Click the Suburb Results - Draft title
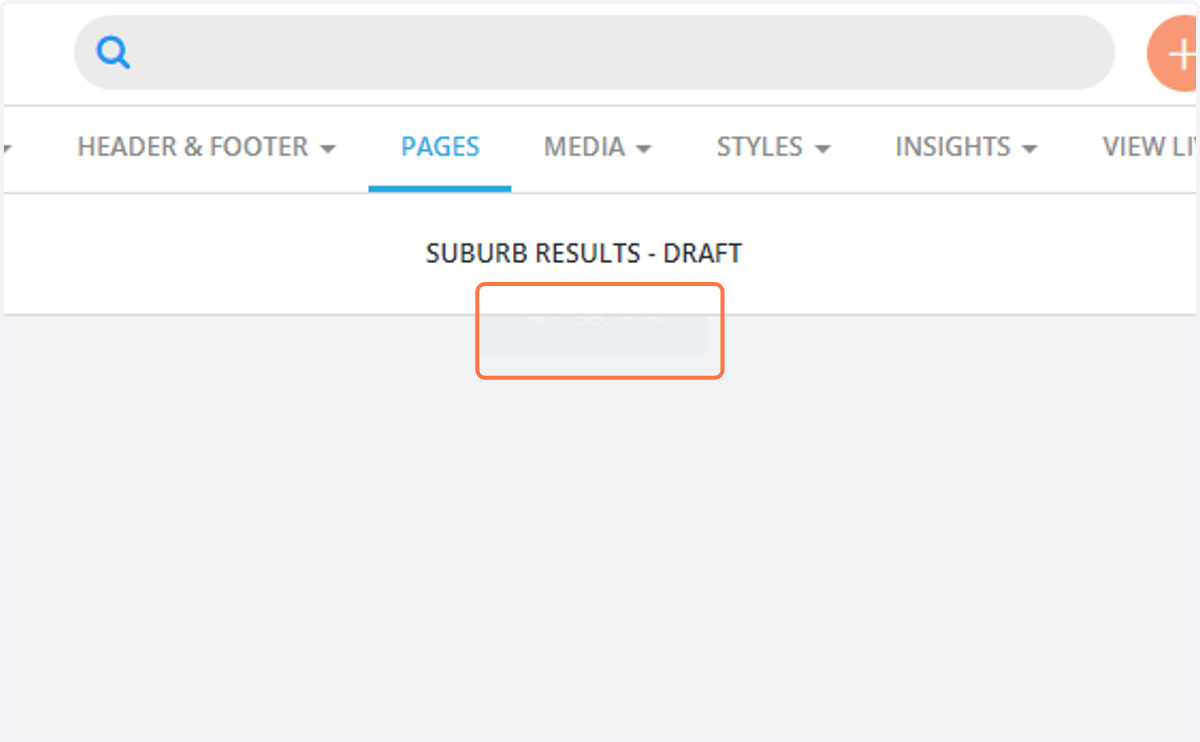The height and width of the screenshot is (742, 1200). coord(584,253)
